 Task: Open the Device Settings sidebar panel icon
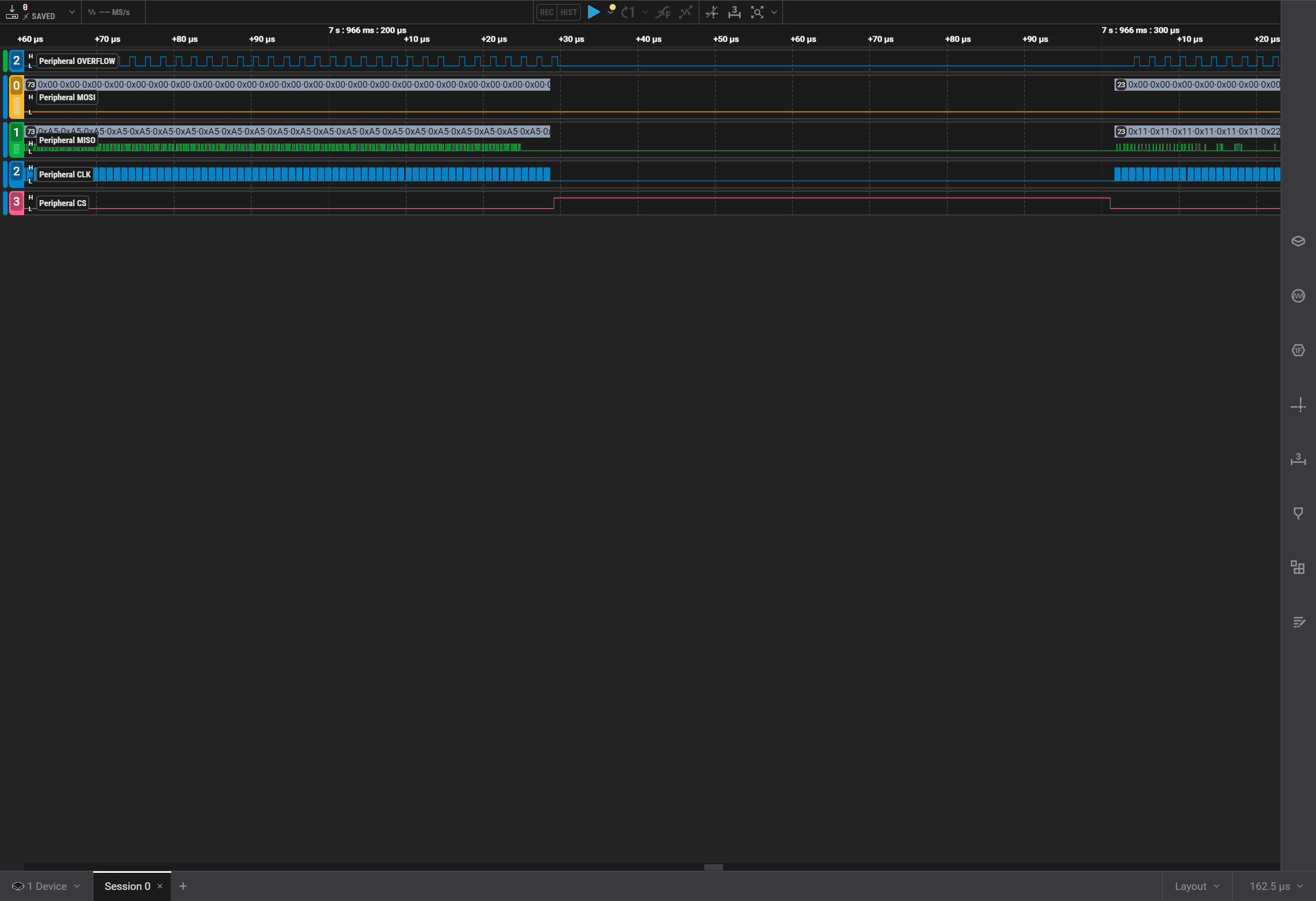[1298, 241]
